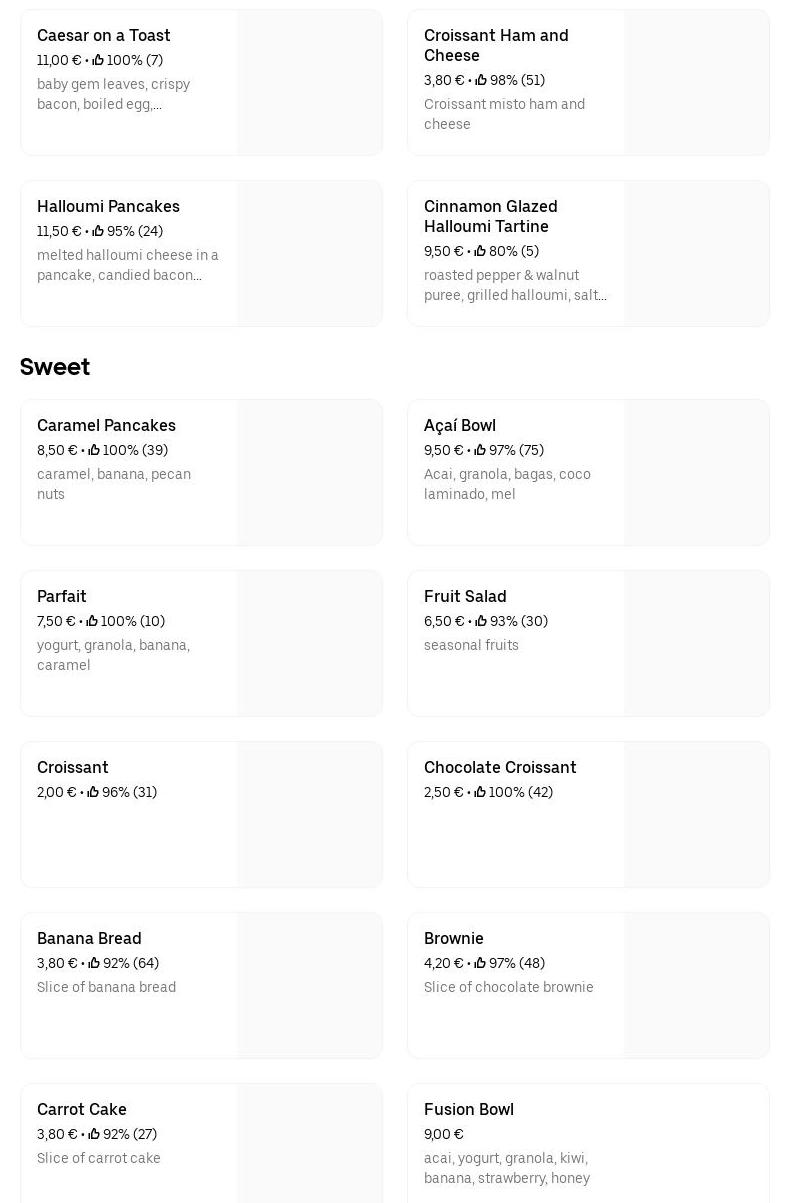Click thumbs-up icon next to Açaí Bowl rating
Screen dimensions: 804x1203
click(480, 451)
